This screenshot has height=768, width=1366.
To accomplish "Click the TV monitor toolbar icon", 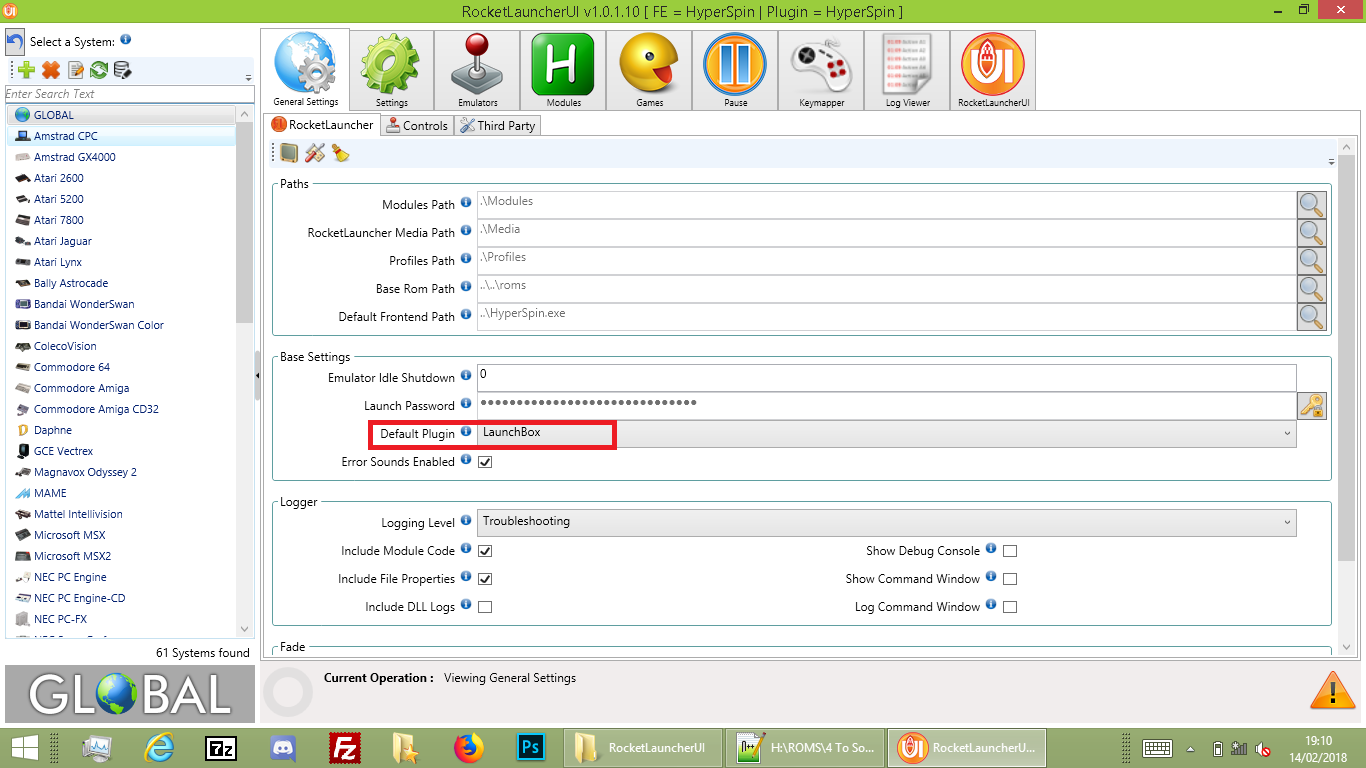I will (289, 153).
